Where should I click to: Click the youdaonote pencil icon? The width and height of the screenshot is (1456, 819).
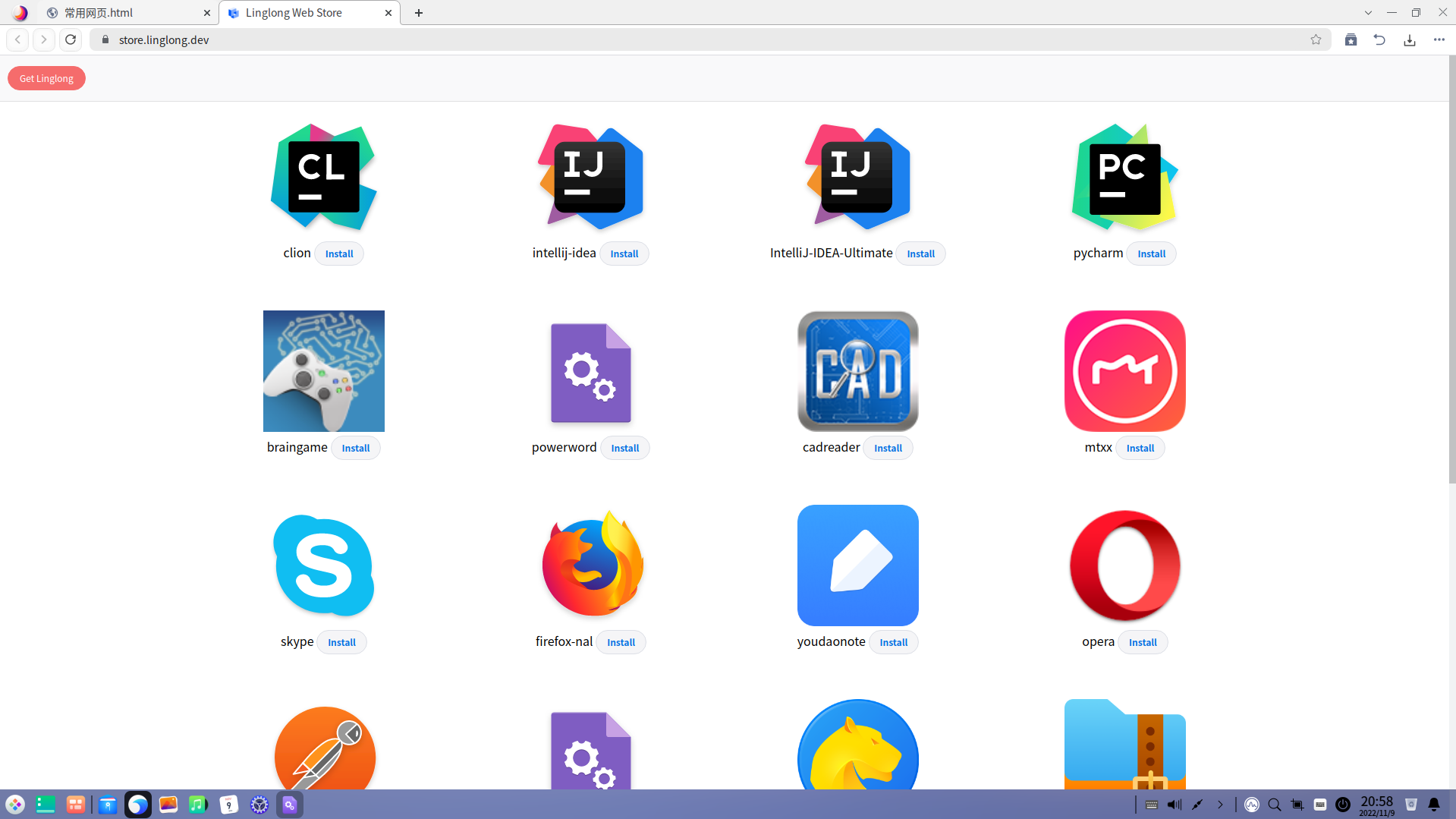[858, 565]
